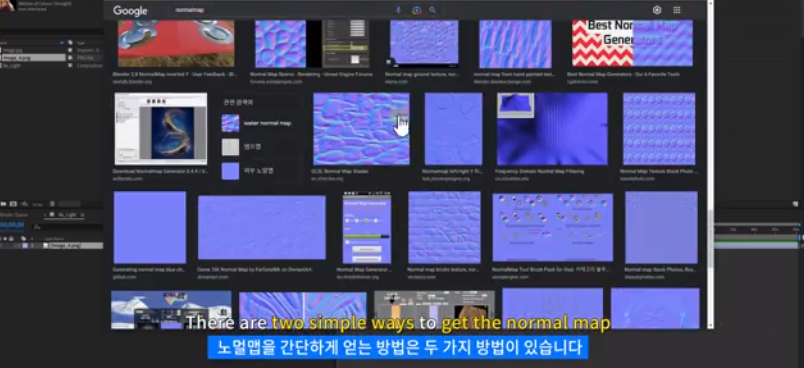
Task: Open Google quick settings gear icon
Action: [657, 10]
